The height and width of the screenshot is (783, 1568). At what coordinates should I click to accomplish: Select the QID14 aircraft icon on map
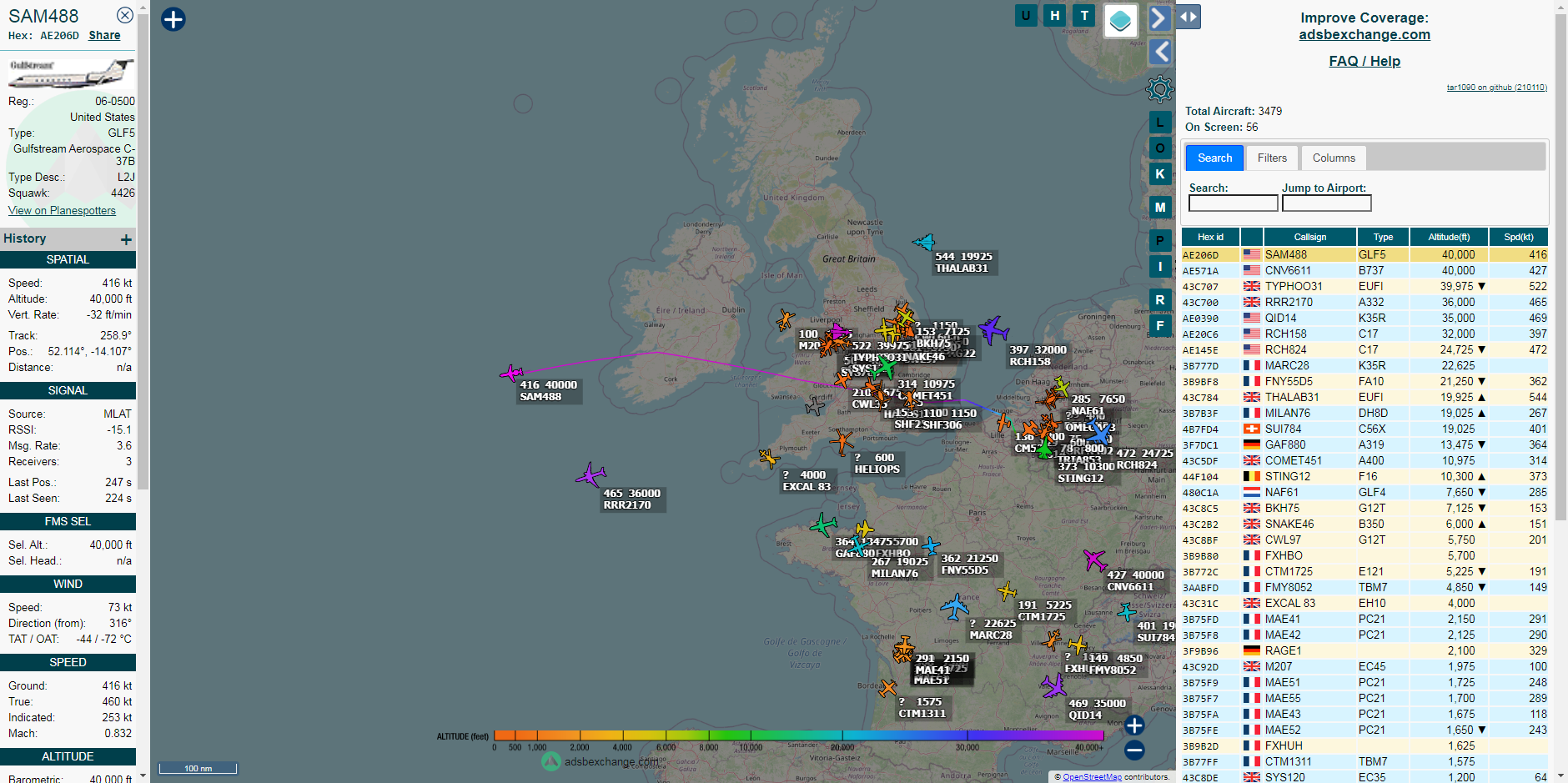click(x=1054, y=686)
